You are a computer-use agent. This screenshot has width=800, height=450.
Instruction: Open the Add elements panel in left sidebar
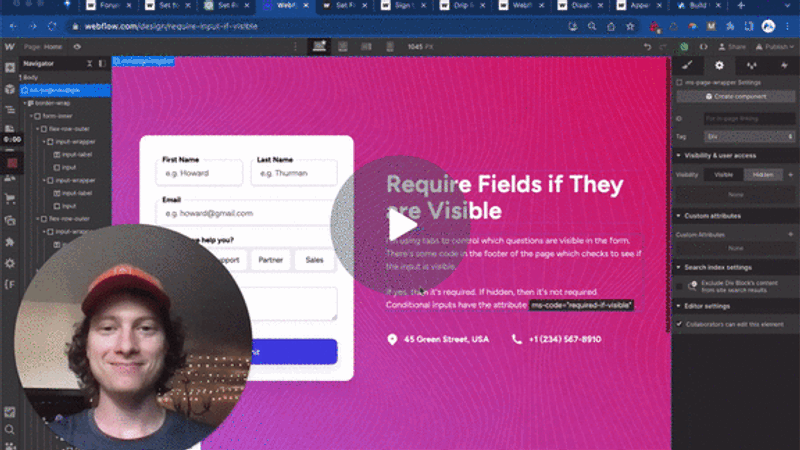pyautogui.click(x=10, y=68)
